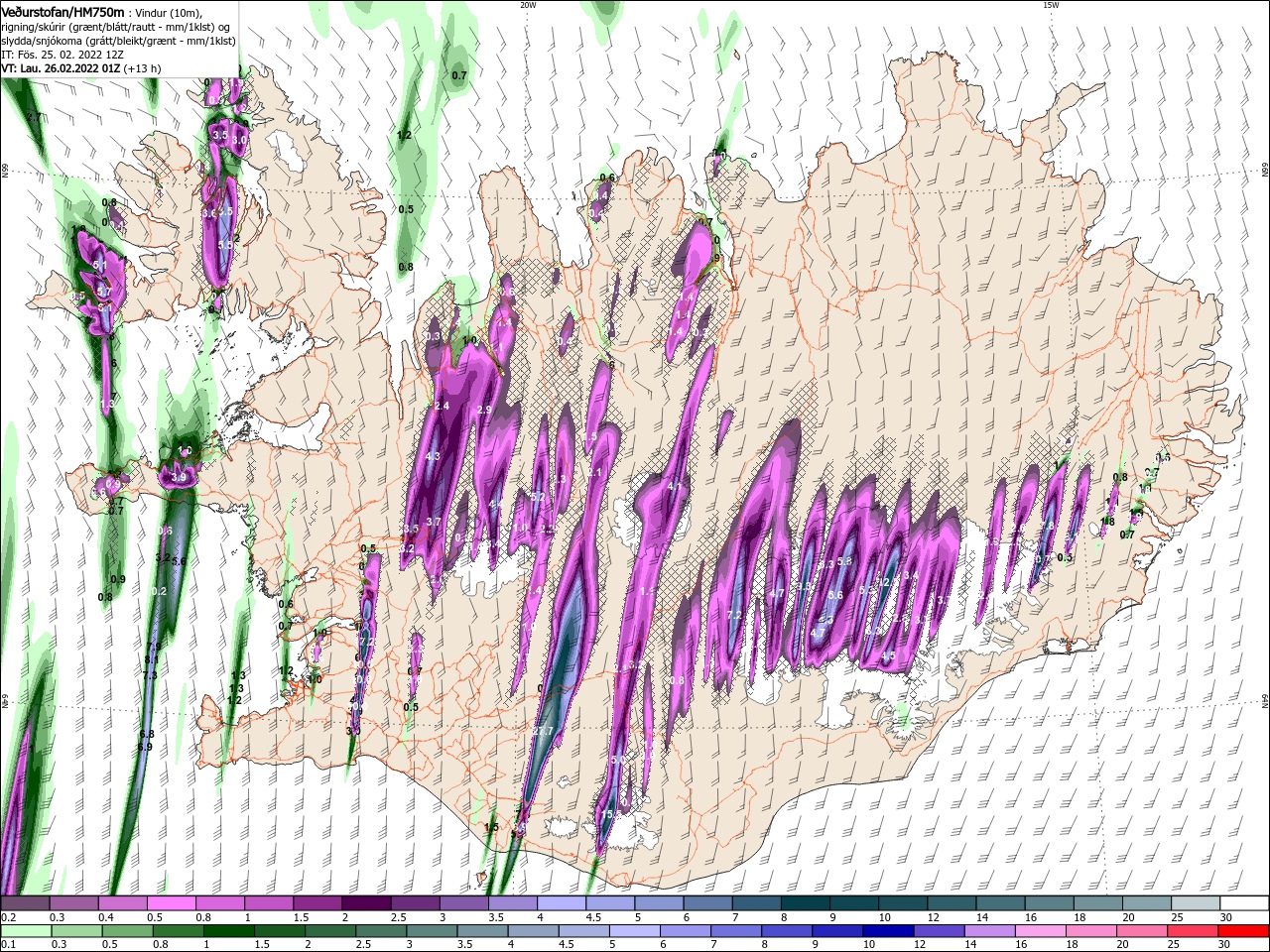The image size is (1270, 952).
Task: Click the upper legend swatch between 0.2 and 0.3
Action: tap(26, 903)
